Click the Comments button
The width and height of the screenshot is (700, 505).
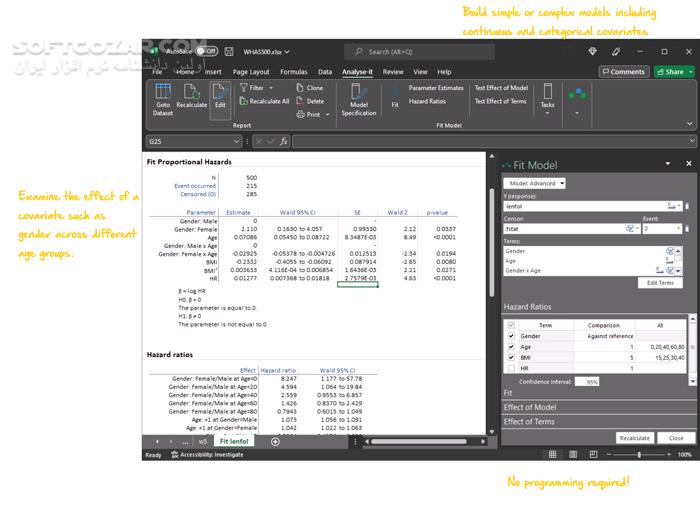click(624, 71)
